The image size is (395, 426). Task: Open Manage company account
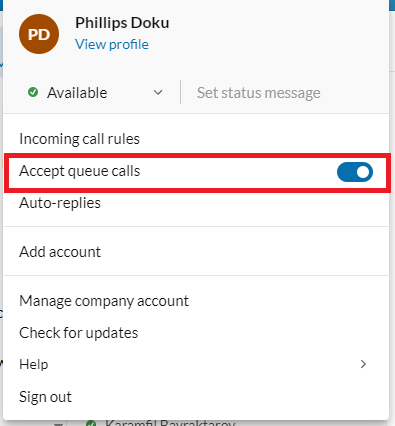point(104,301)
